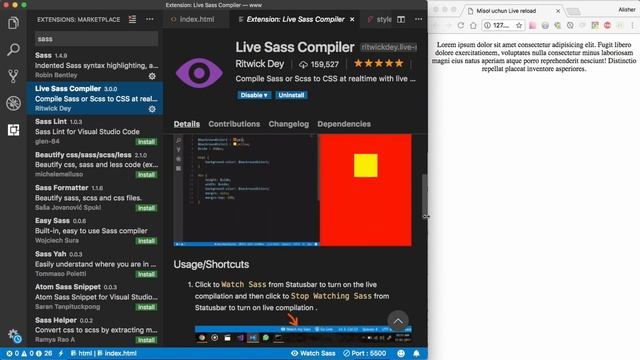This screenshot has height=360, width=640.
Task: Select the Extensions view icon
Action: coord(13,130)
